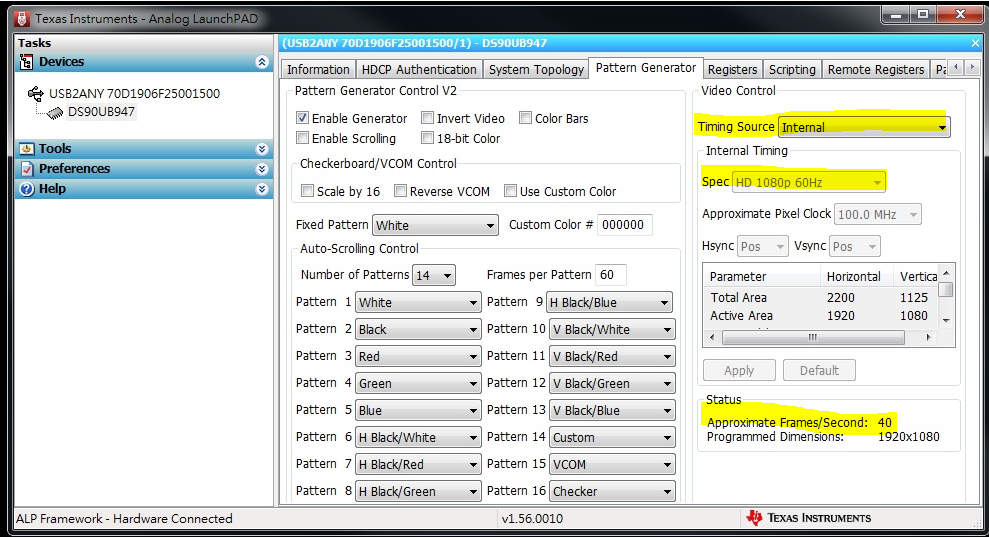Open the Pattern 3 Red dropdown
The width and height of the screenshot is (989, 537).
[418, 357]
